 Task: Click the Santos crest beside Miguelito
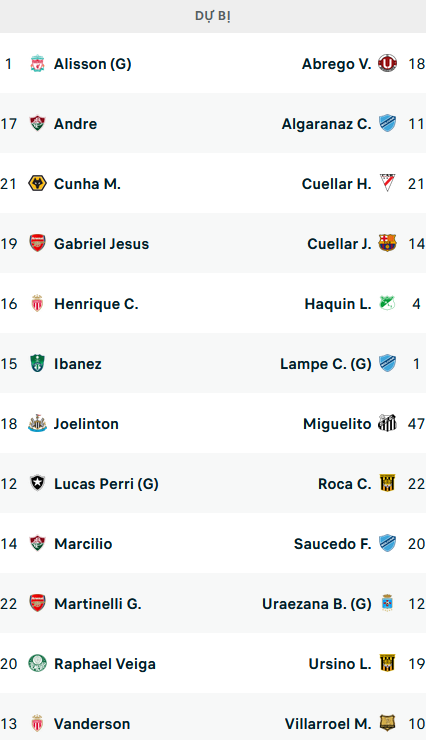pyautogui.click(x=387, y=423)
